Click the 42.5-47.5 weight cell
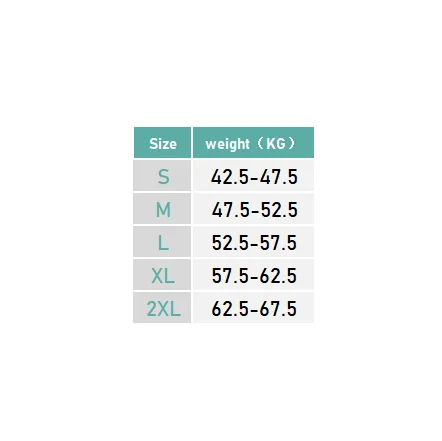Image resolution: width=442 pixels, height=441 pixels. coord(253,175)
